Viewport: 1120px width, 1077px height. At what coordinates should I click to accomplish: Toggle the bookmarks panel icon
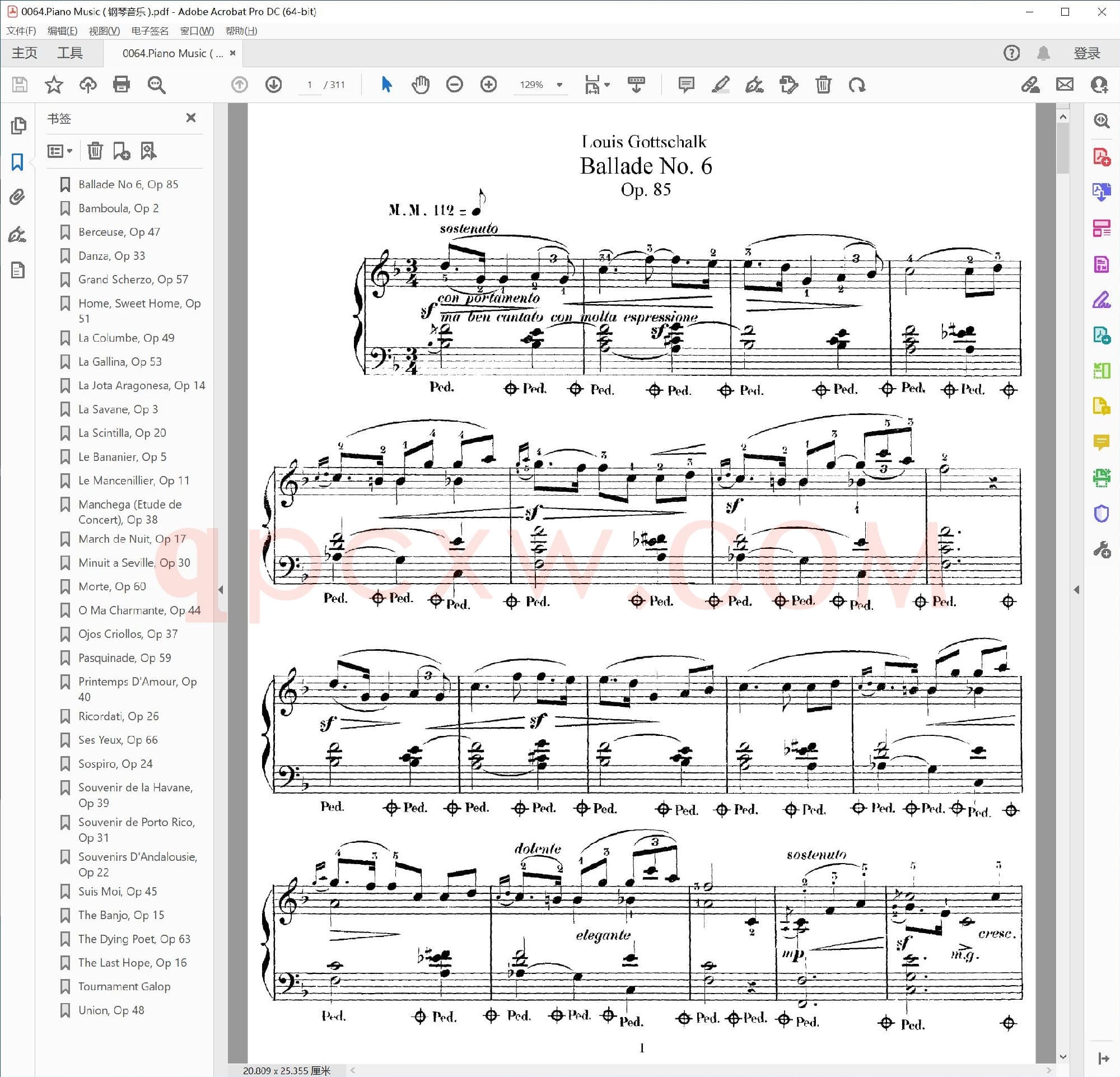[x=18, y=162]
